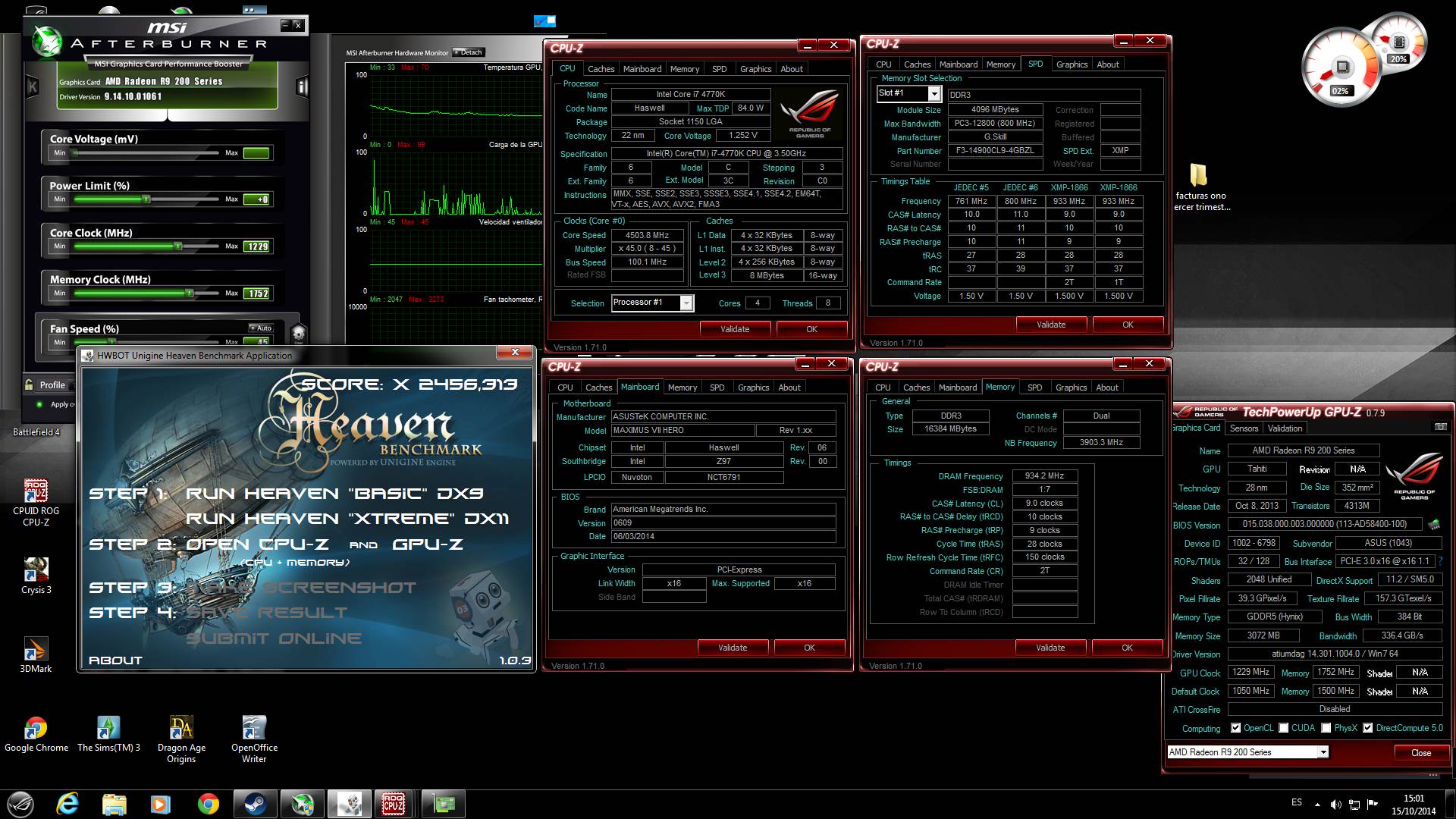The height and width of the screenshot is (819, 1456).
Task: Click the ES language indicator in the tray
Action: 1297,802
